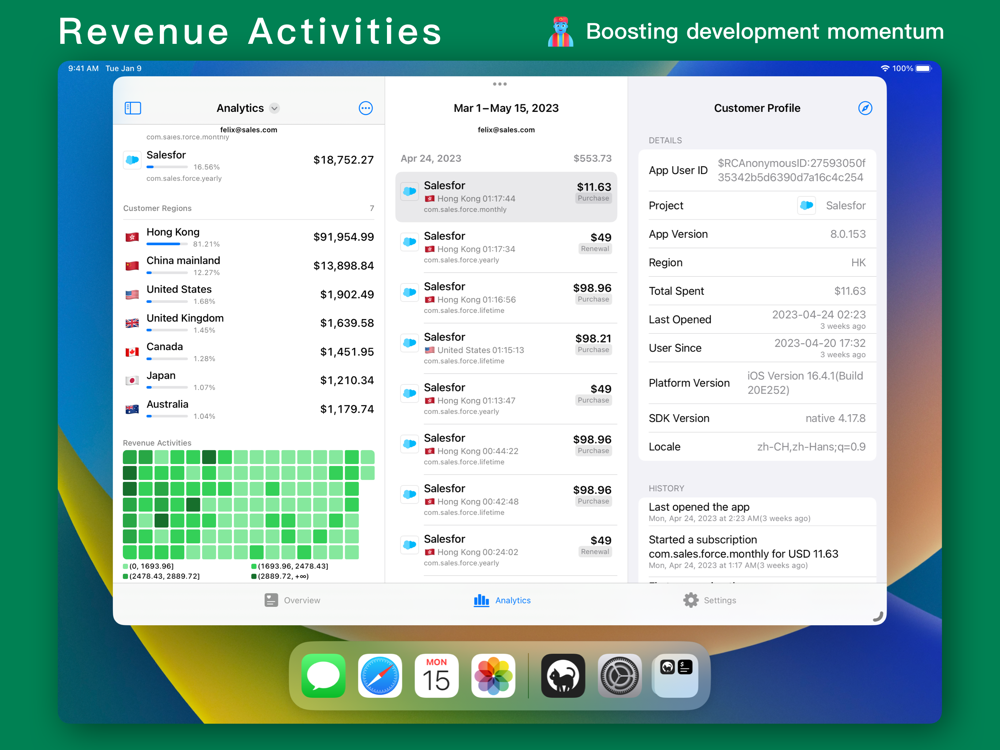Click the window resize corner handle
Viewport: 1000px width, 750px height.
(878, 616)
